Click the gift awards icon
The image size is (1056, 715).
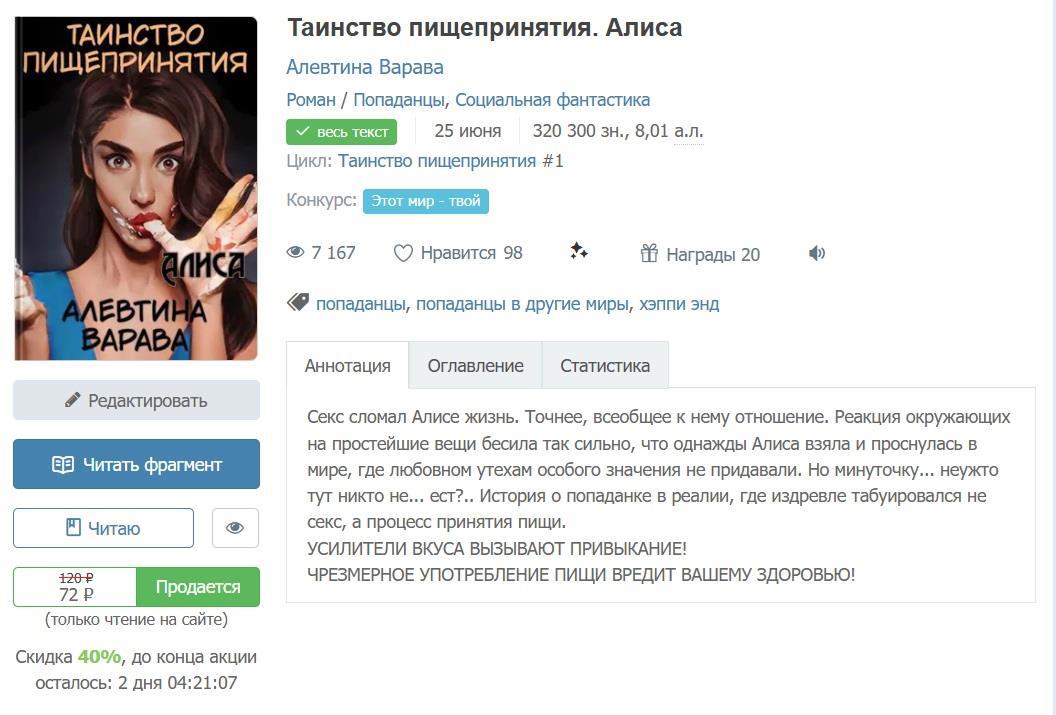tap(649, 253)
